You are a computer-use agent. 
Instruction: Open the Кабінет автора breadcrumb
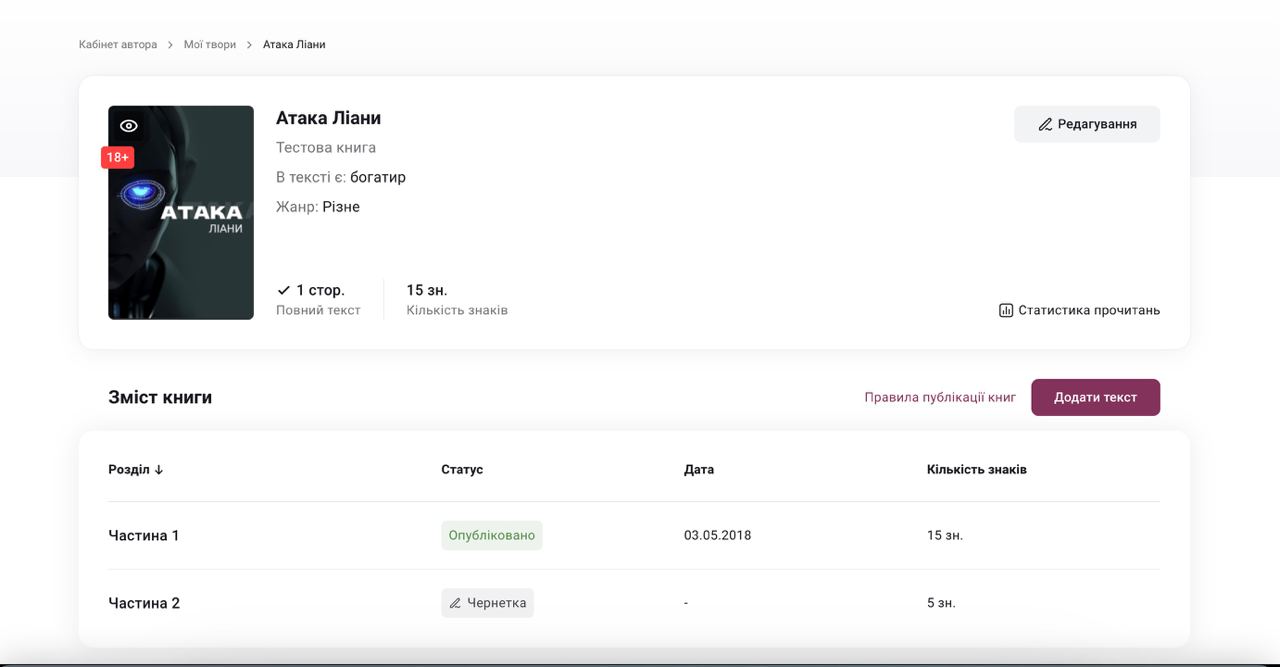click(118, 44)
